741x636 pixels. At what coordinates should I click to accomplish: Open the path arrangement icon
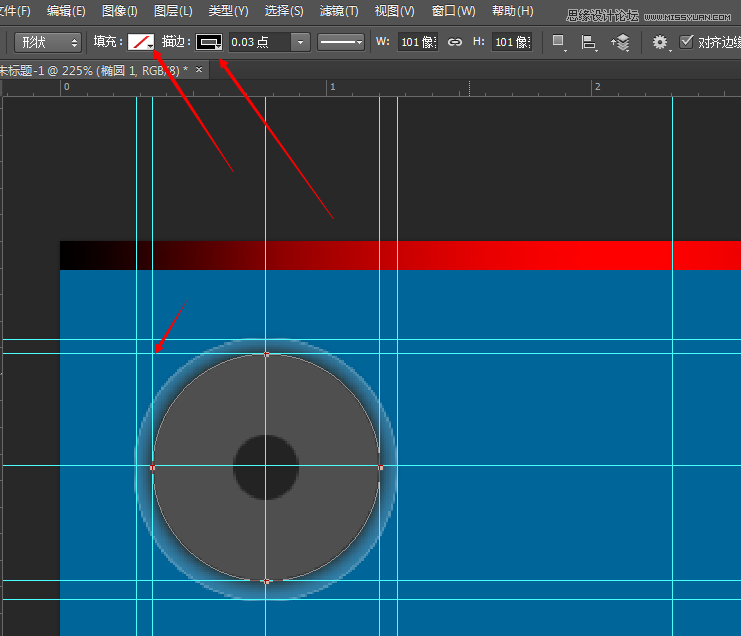pyautogui.click(x=620, y=43)
